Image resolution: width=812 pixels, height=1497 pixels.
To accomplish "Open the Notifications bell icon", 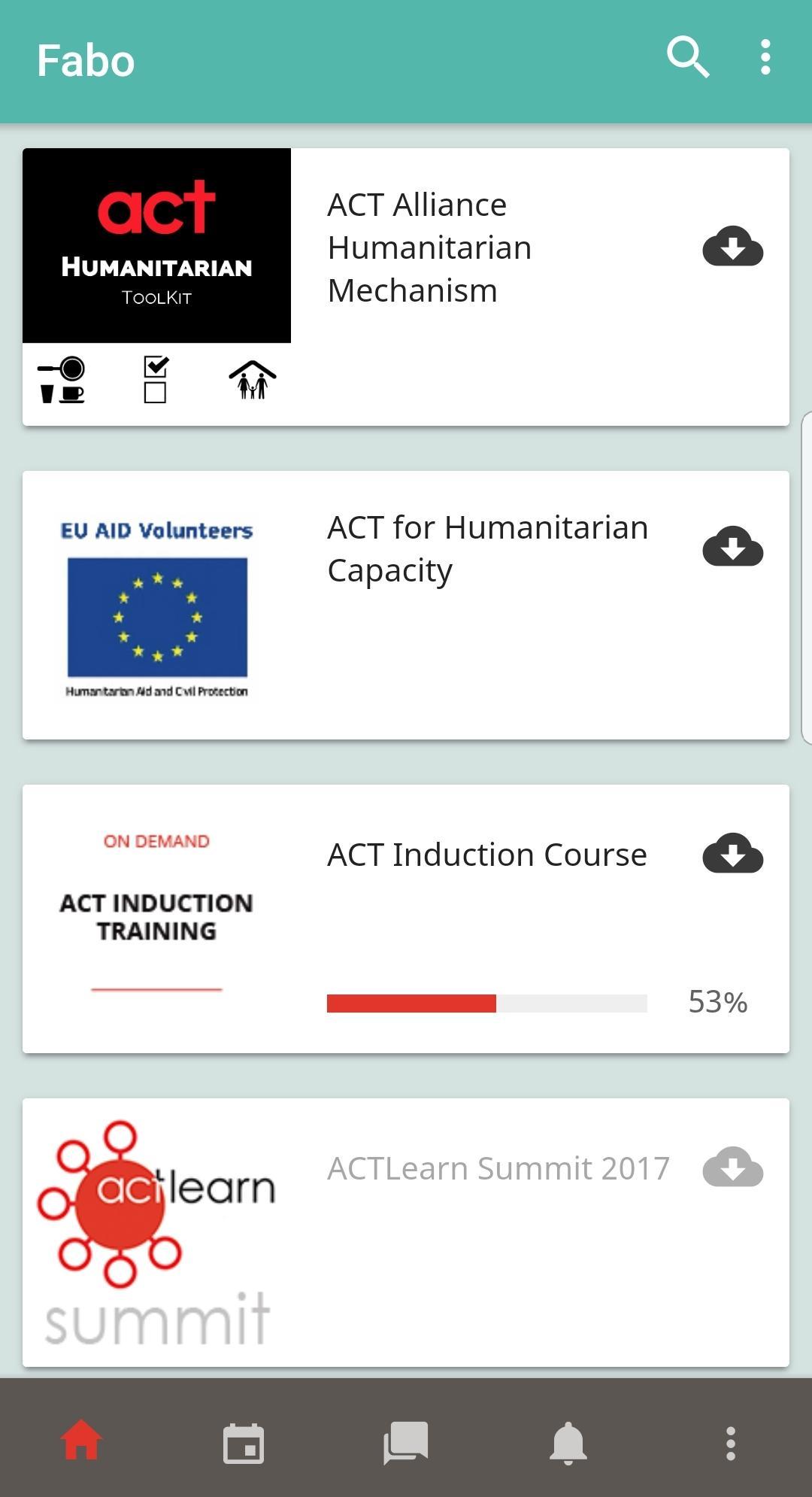I will [x=568, y=1443].
